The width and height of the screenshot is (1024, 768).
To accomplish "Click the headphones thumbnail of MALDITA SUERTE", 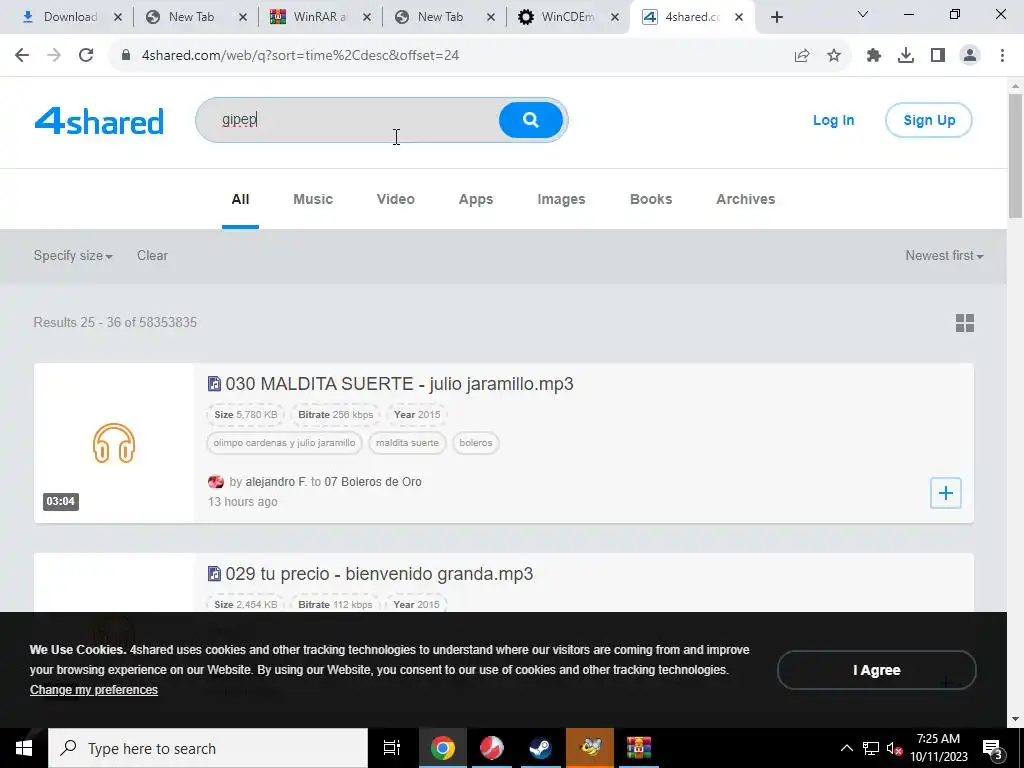I will click(x=114, y=443).
